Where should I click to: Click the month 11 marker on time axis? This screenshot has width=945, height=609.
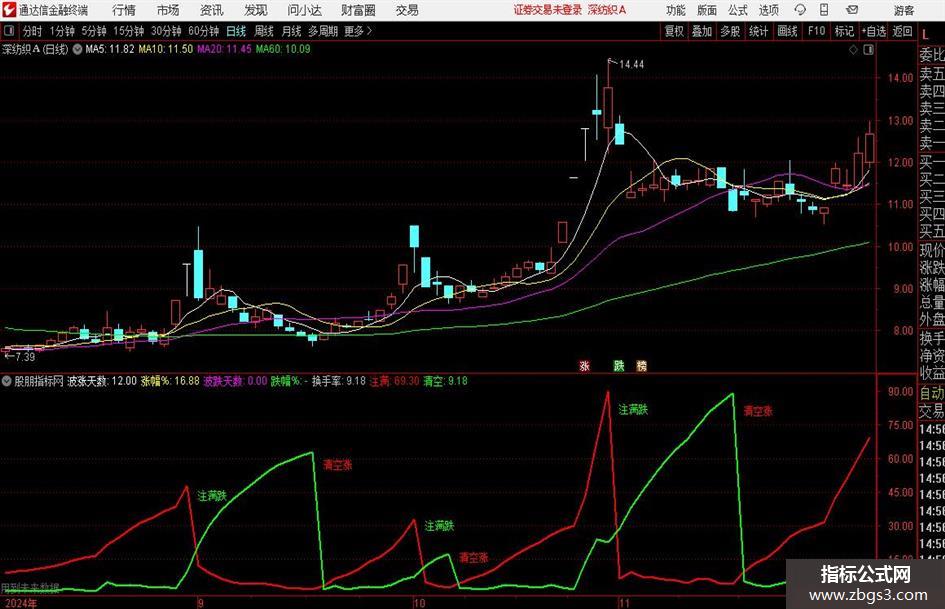click(x=624, y=603)
